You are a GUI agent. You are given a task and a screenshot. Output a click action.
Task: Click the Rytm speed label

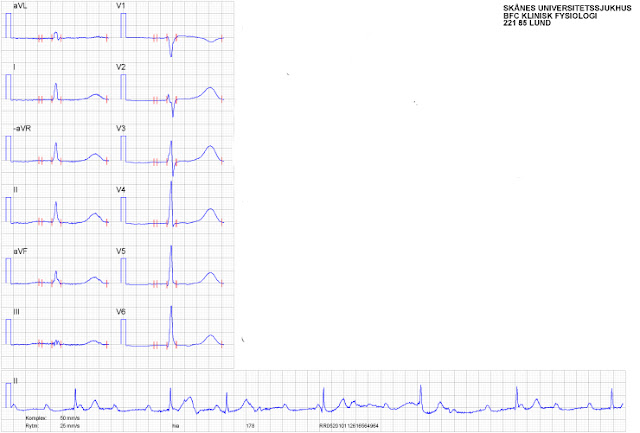point(32,426)
